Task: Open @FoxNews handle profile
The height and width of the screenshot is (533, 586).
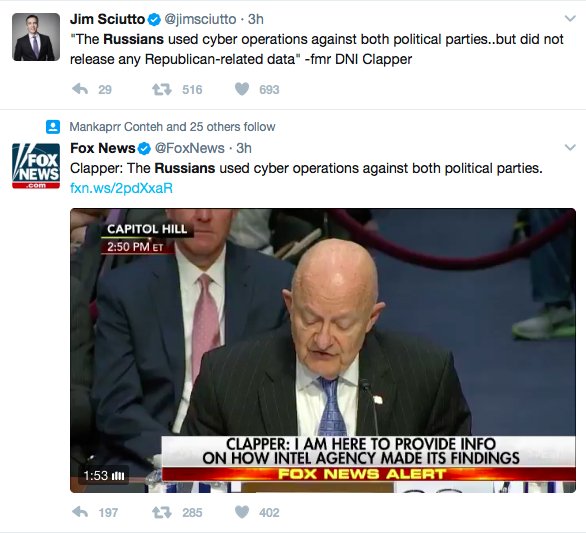Action: point(189,148)
